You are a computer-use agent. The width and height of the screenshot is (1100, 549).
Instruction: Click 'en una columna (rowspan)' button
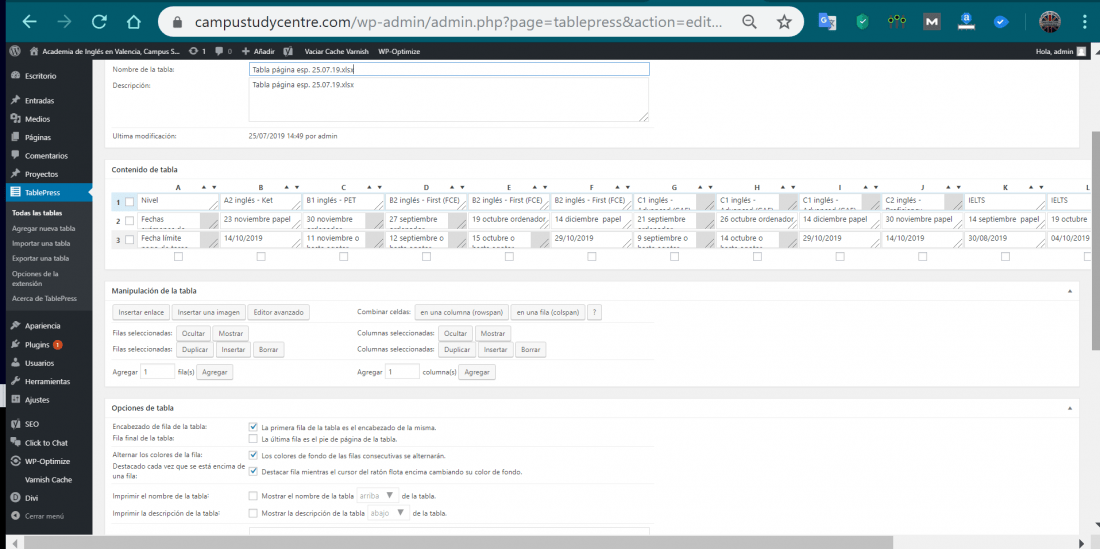(462, 312)
